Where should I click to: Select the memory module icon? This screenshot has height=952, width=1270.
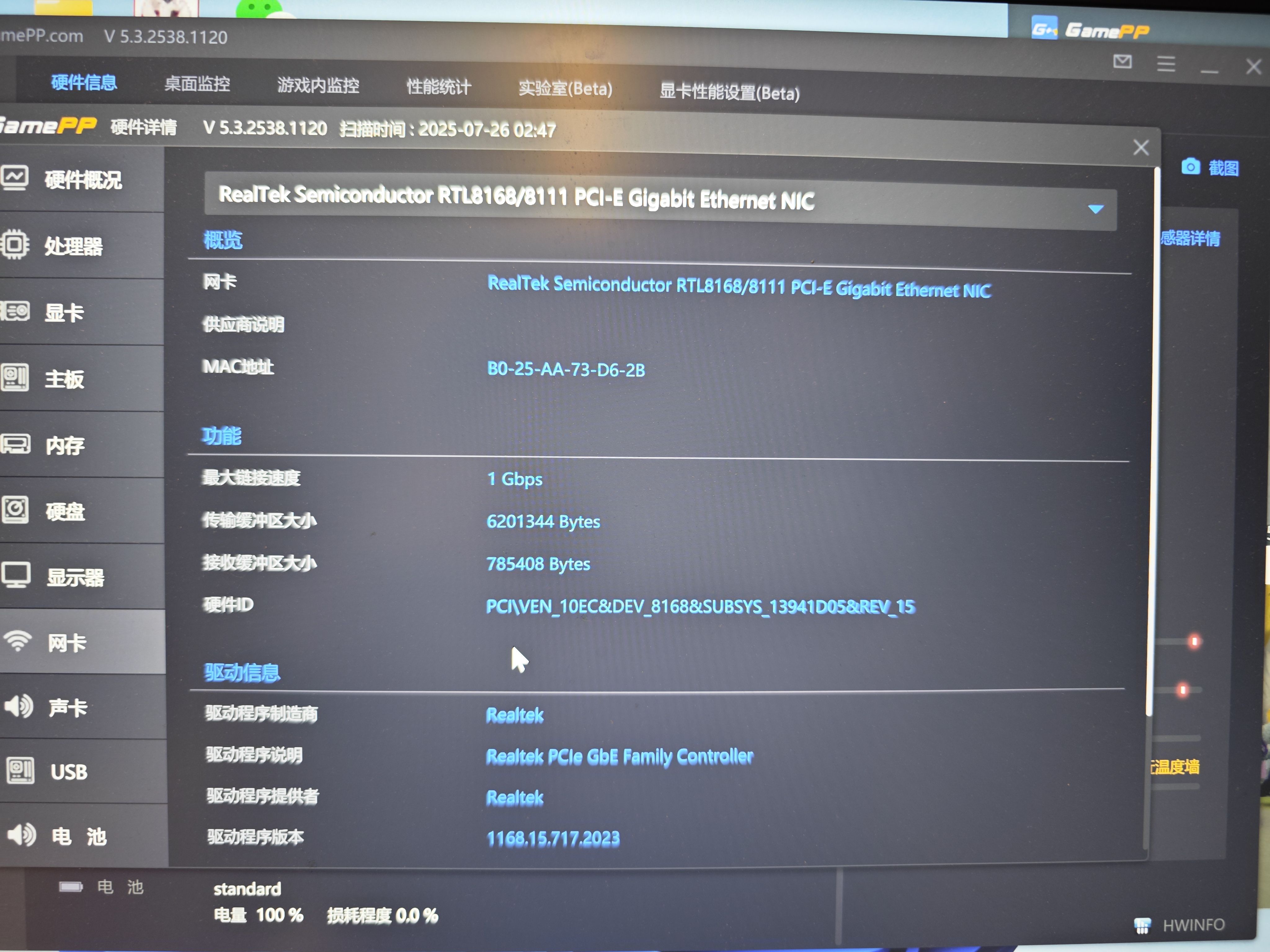pyautogui.click(x=16, y=444)
